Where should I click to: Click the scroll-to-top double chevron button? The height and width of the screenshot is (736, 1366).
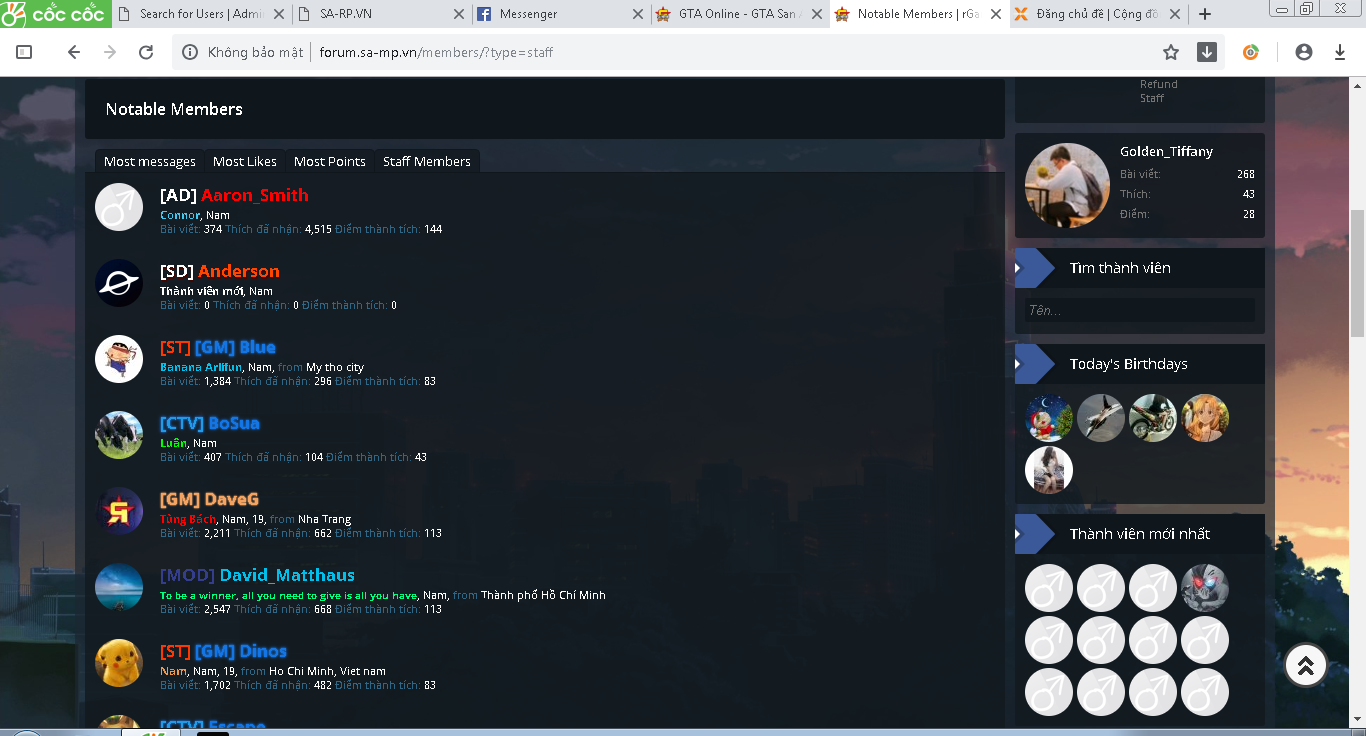click(1305, 666)
